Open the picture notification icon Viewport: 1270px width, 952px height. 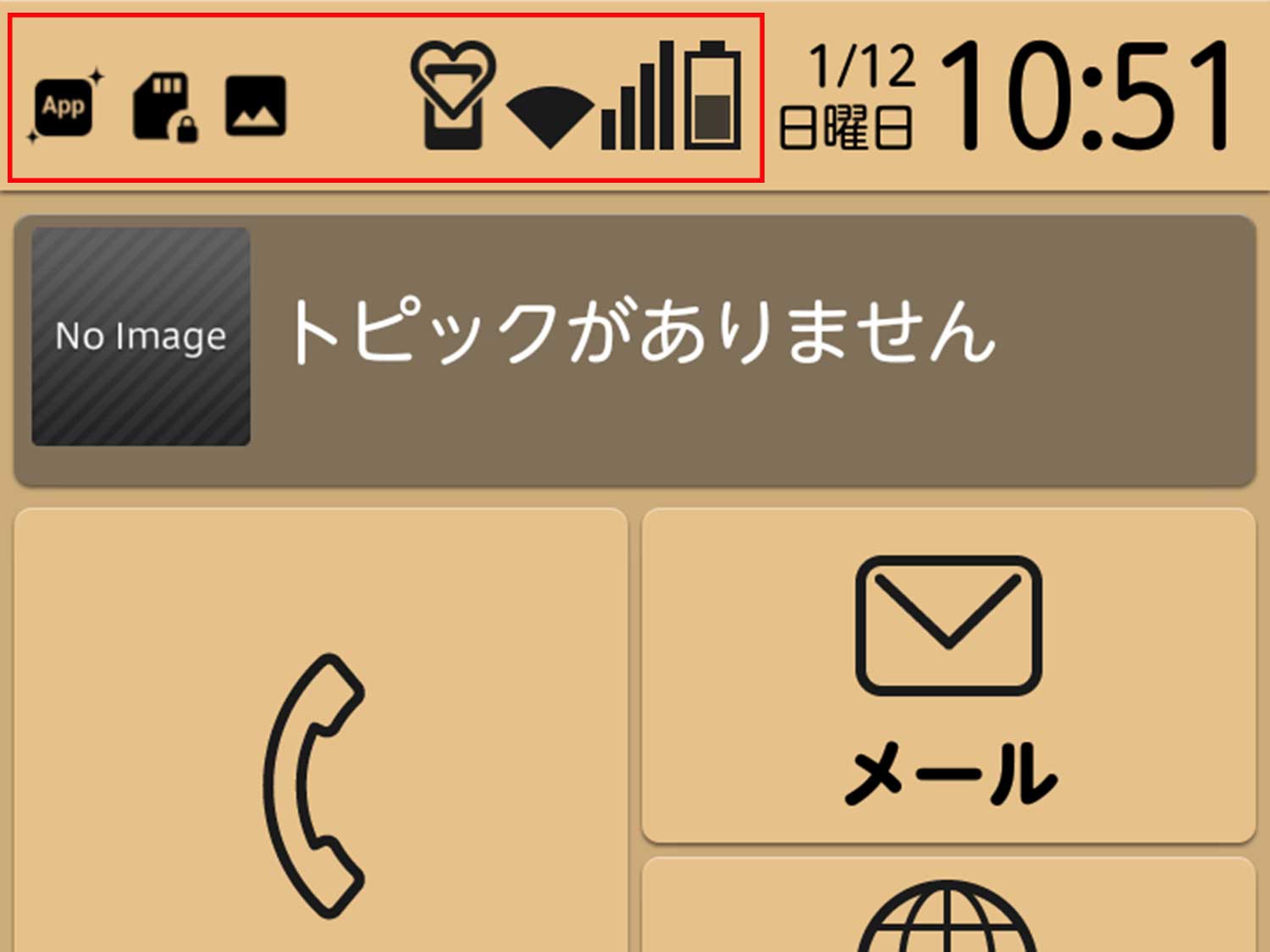[256, 107]
